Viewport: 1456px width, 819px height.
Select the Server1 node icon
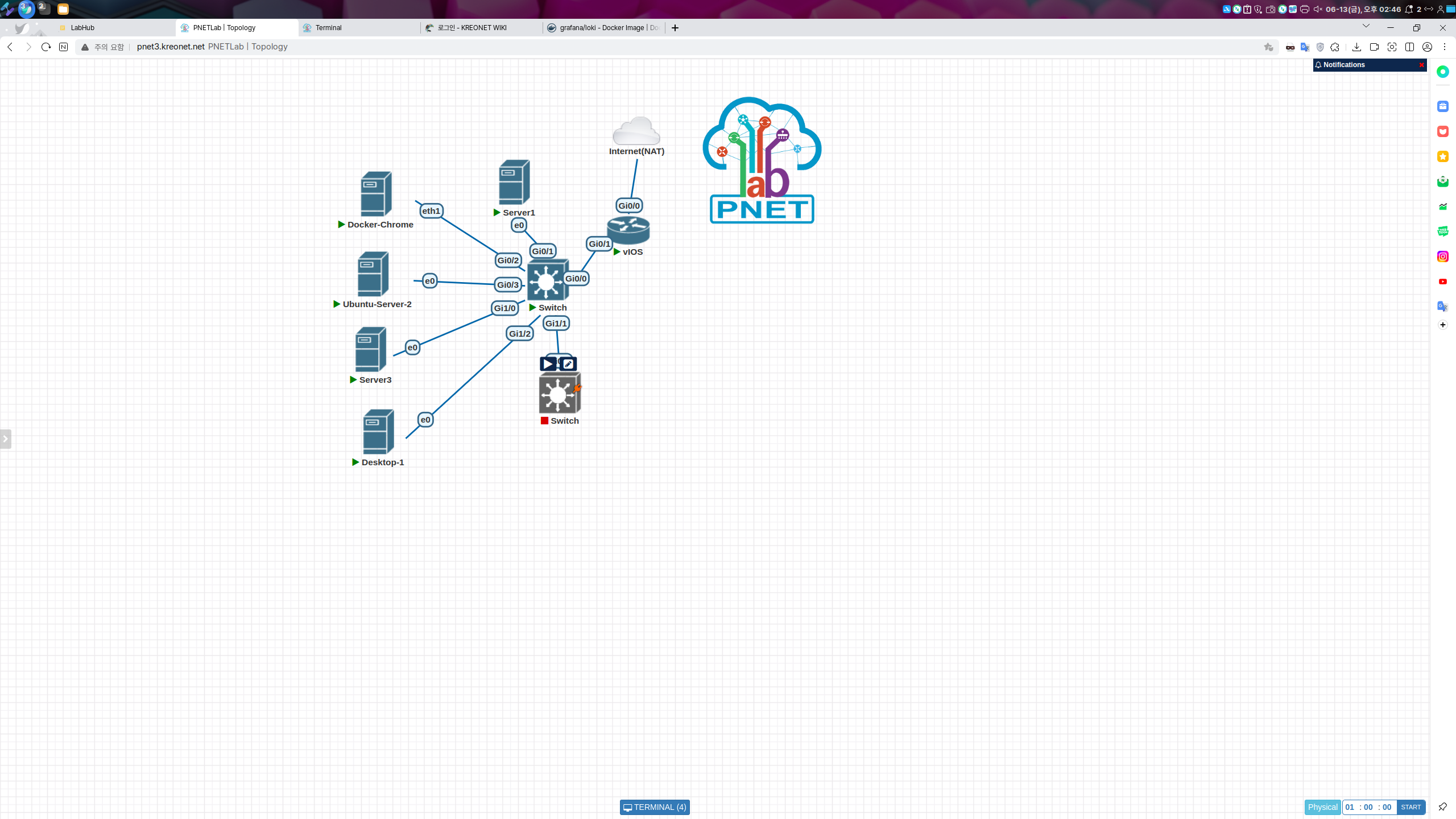(514, 182)
